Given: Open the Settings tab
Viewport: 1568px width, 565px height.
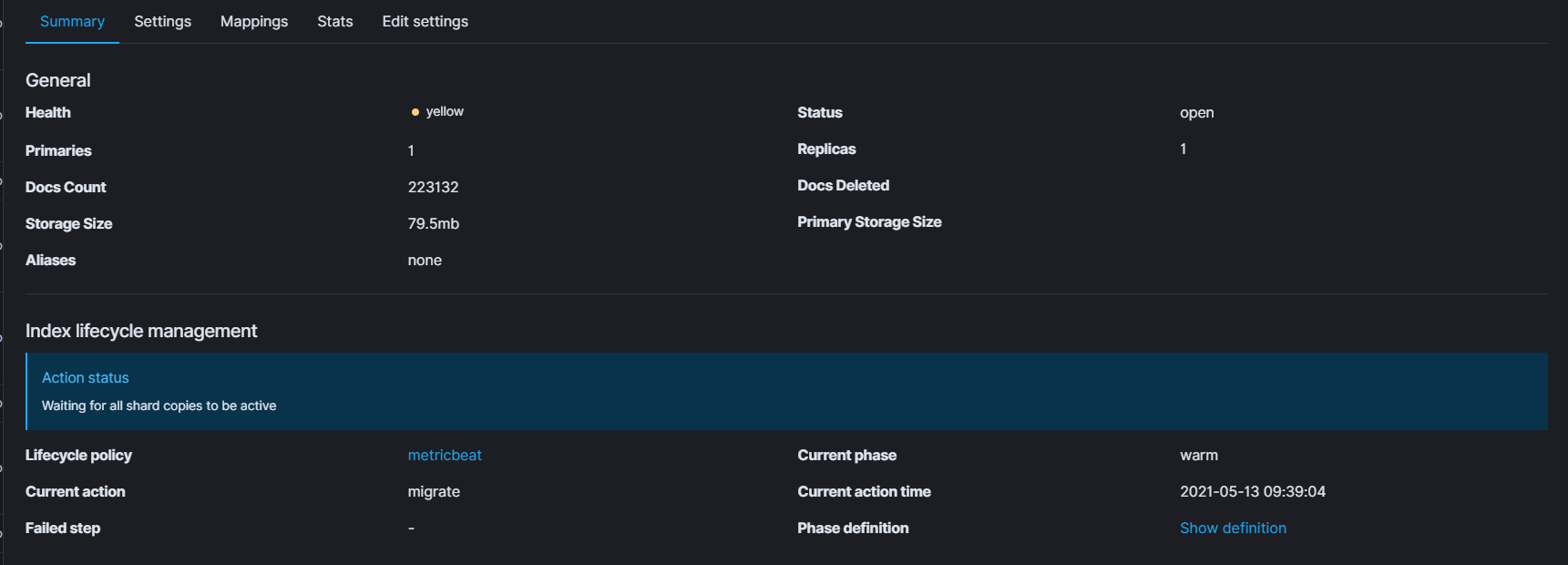Looking at the screenshot, I should 162,22.
